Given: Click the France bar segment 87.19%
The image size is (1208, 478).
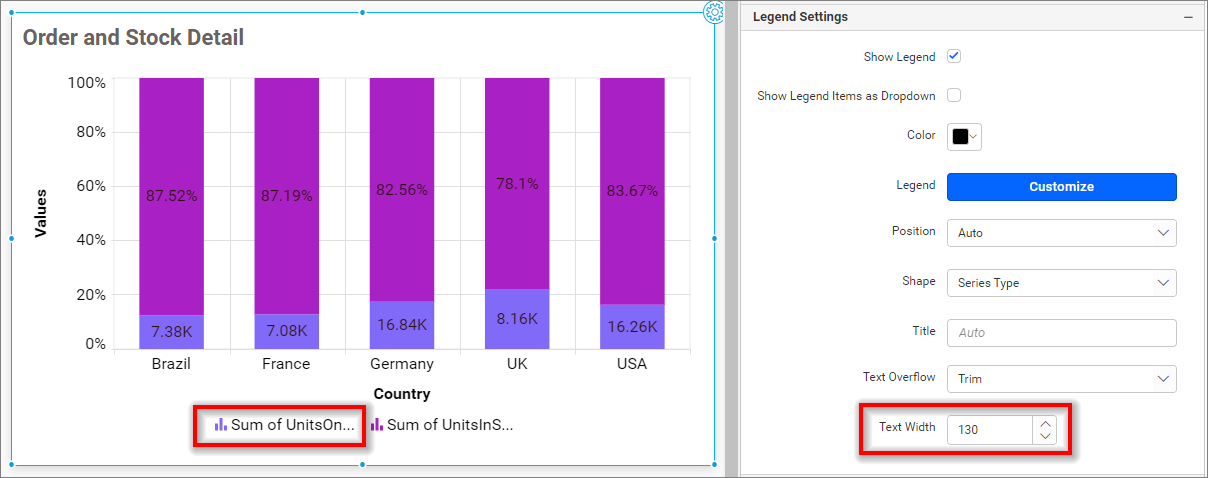Looking at the screenshot, I should (x=287, y=196).
